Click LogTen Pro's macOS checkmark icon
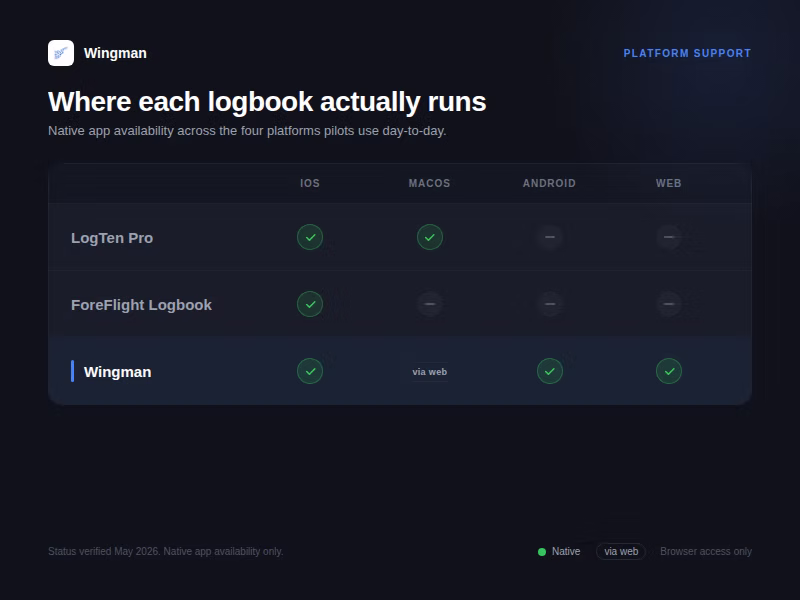Image resolution: width=800 pixels, height=600 pixels. pyautogui.click(x=430, y=237)
